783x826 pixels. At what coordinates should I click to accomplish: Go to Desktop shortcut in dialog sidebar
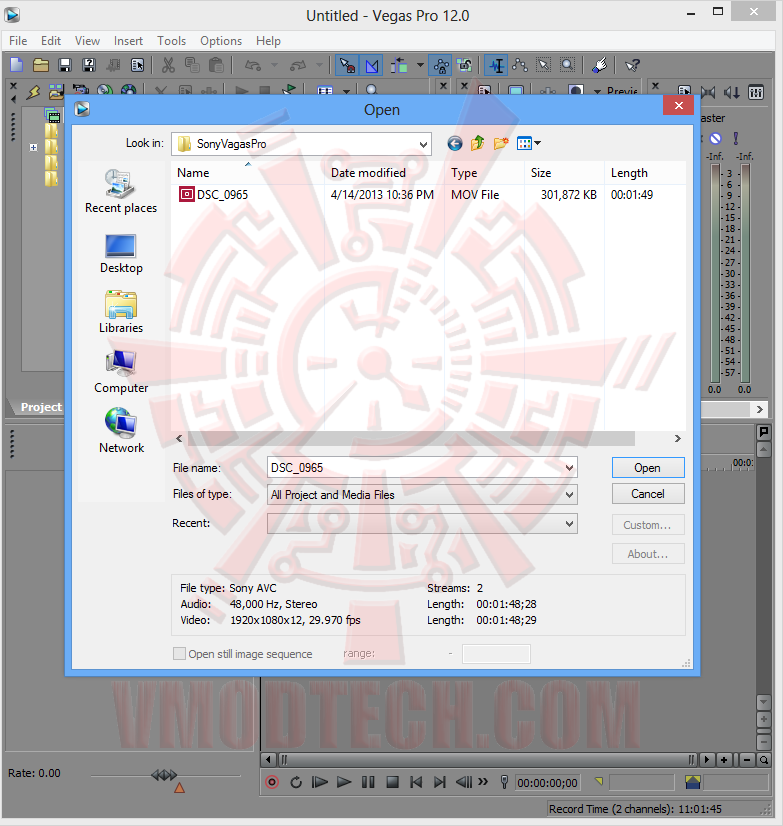121,254
